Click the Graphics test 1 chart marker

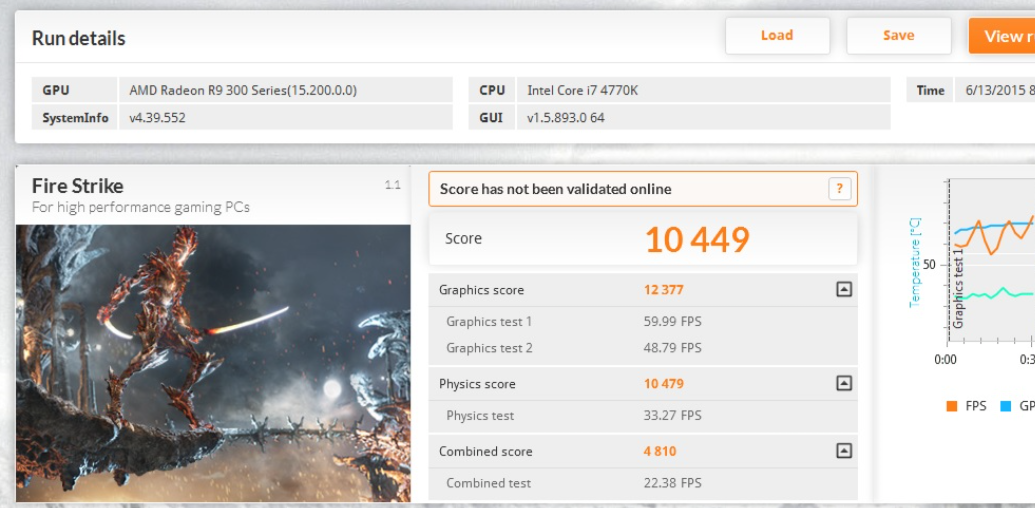pyautogui.click(x=958, y=288)
